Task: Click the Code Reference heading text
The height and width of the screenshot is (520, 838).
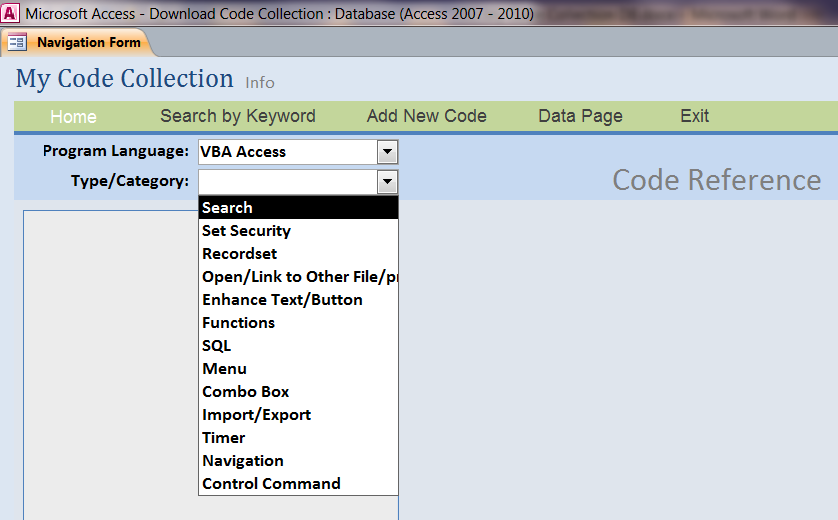Action: click(717, 180)
